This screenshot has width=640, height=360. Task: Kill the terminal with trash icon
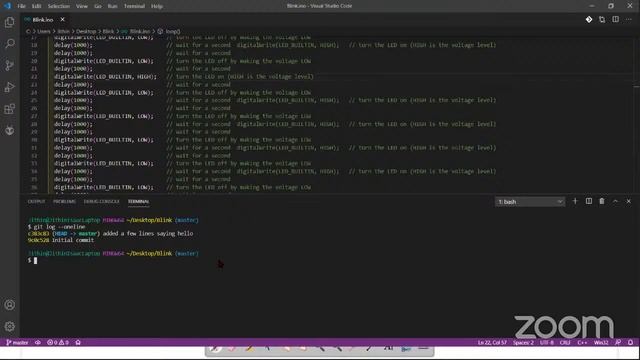point(602,201)
